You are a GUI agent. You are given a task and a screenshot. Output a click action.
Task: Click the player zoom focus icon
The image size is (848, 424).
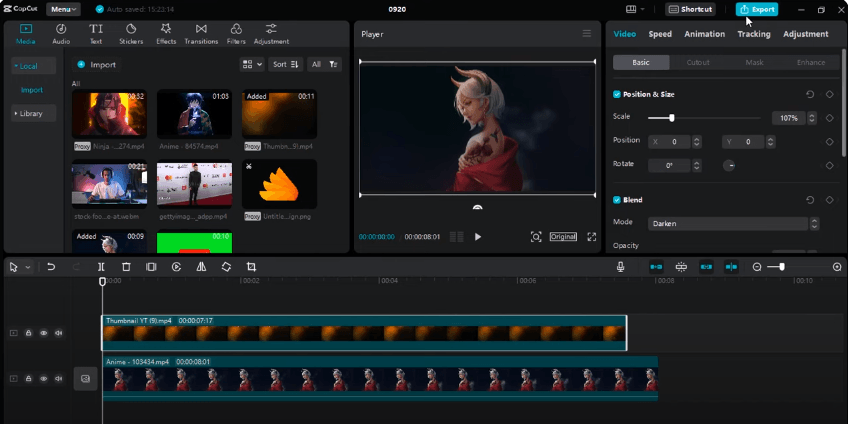coord(536,237)
